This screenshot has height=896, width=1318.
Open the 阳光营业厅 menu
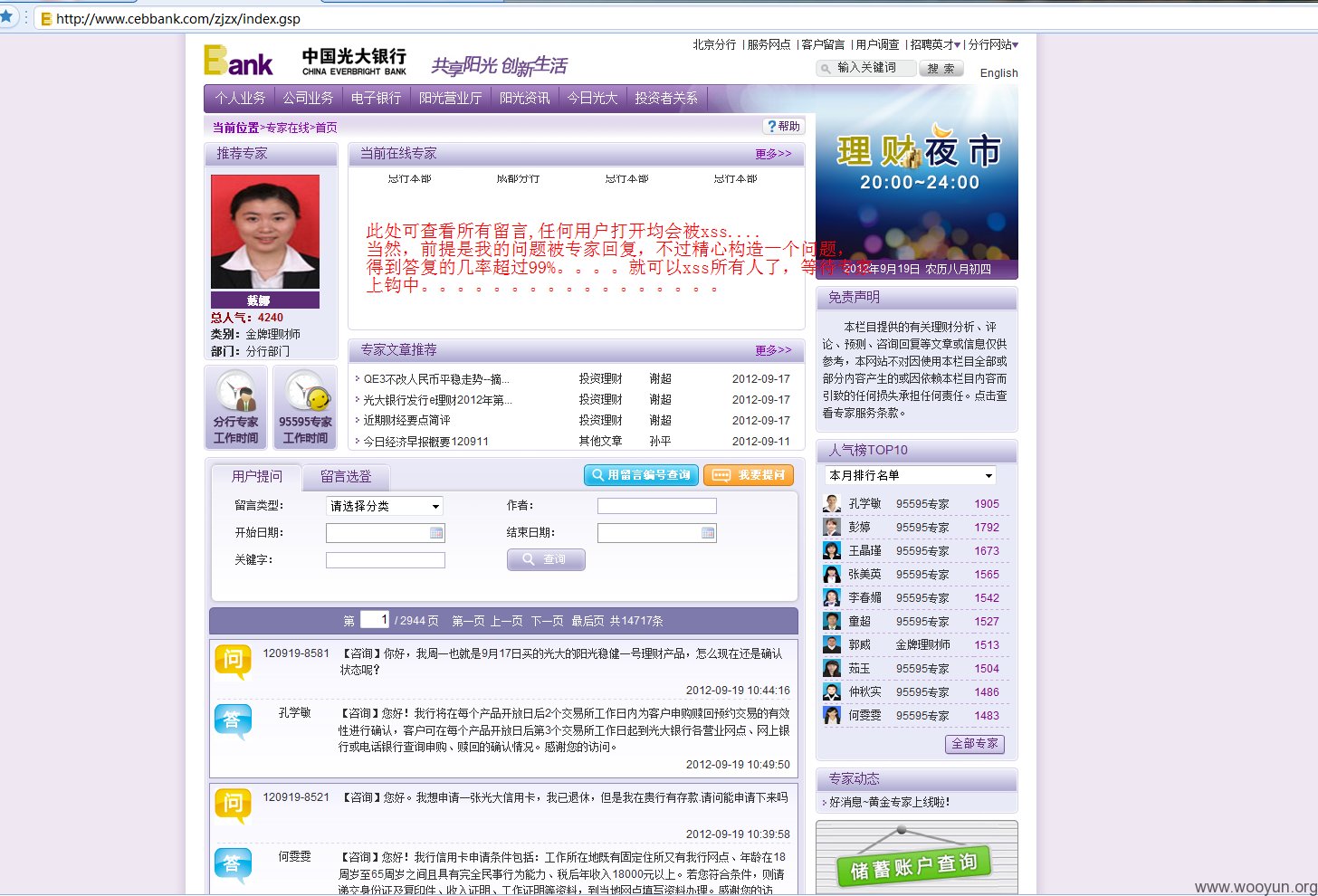[x=451, y=98]
